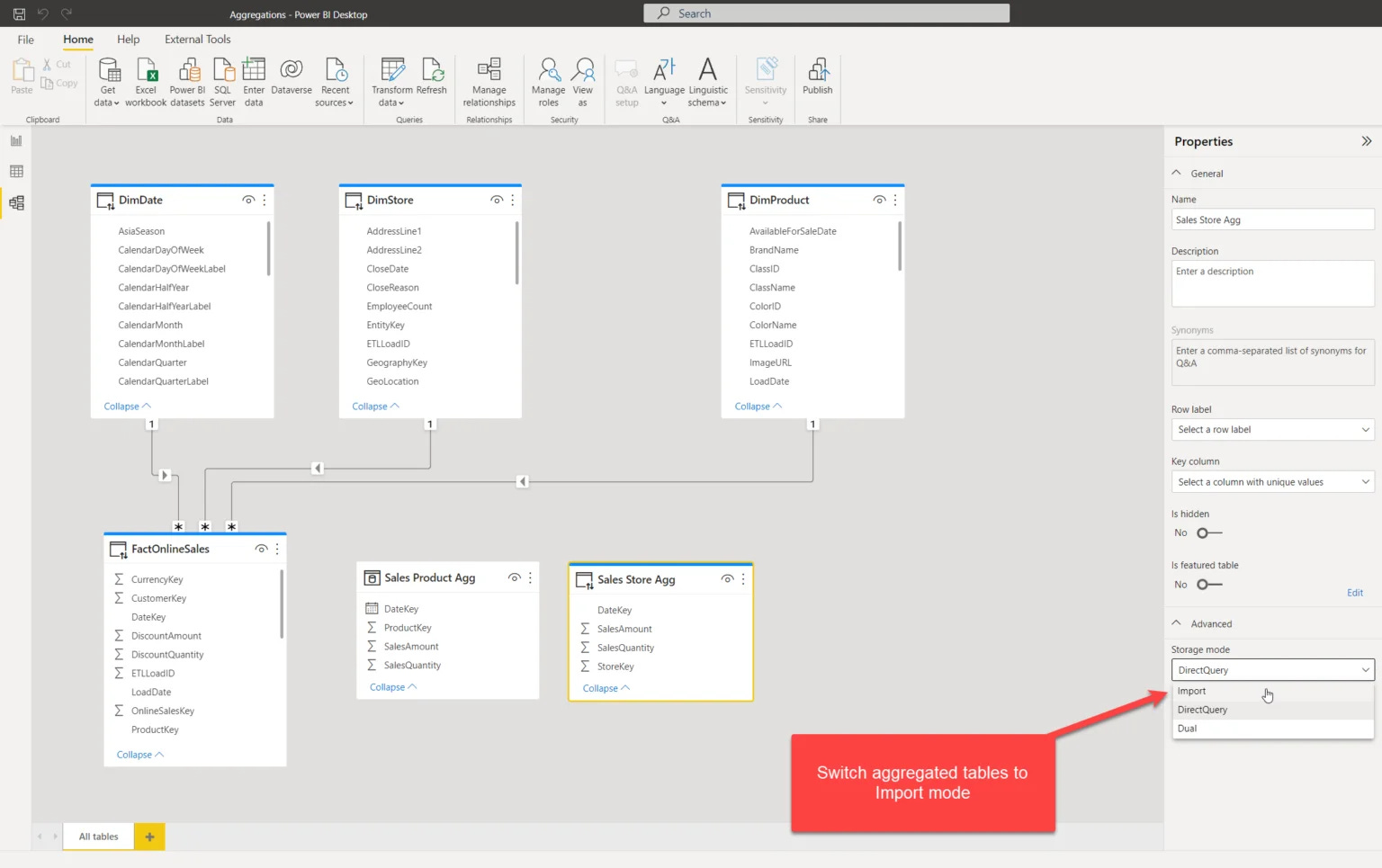Collapse the Sales Store Agg card
Screen dimensions: 1382x868
click(x=606, y=688)
